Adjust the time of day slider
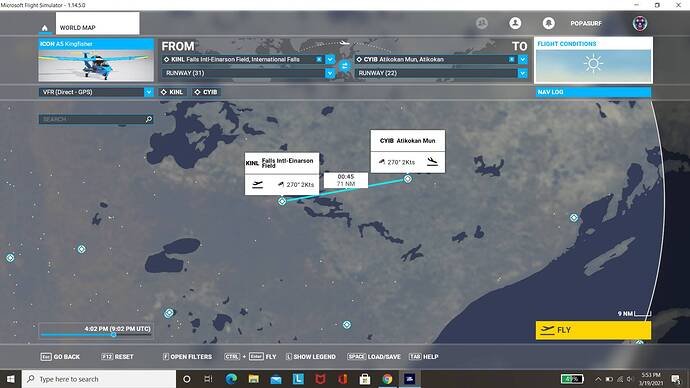Image resolution: width=690 pixels, height=388 pixels. click(114, 334)
